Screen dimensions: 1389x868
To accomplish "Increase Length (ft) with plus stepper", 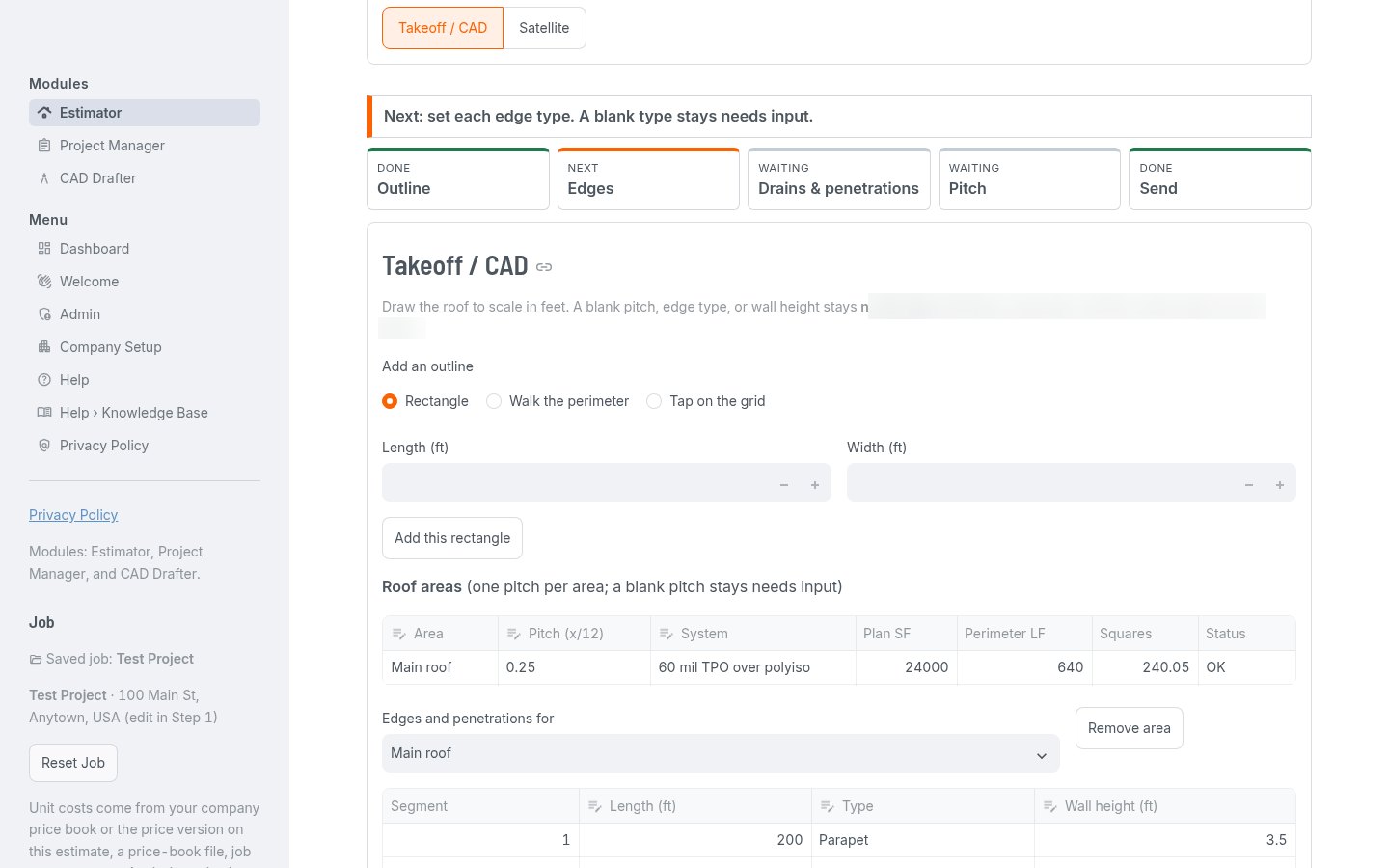I will pos(815,485).
